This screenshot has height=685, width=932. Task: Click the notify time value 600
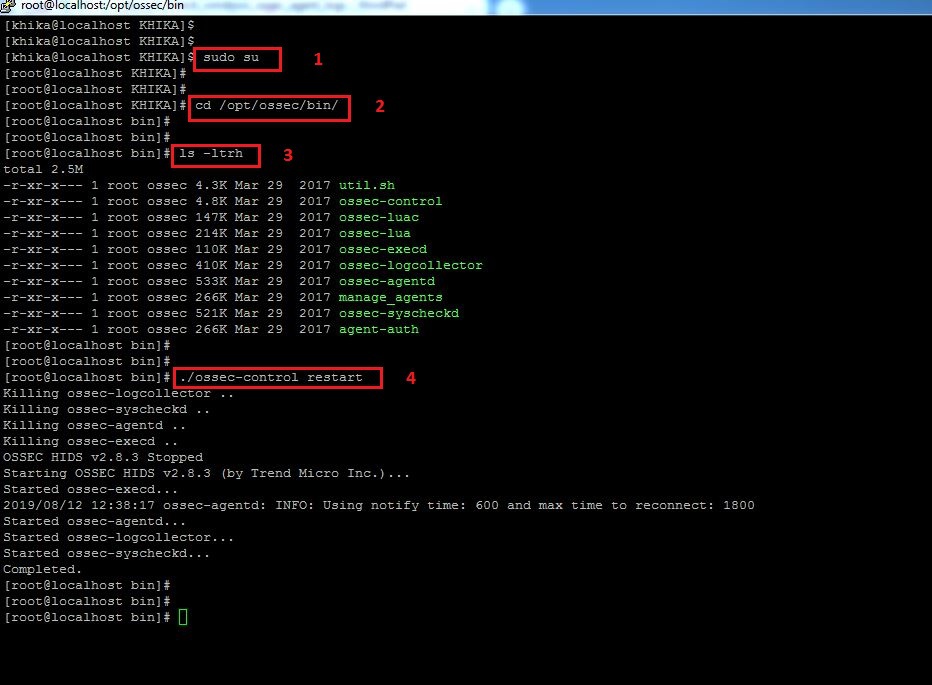pos(487,505)
